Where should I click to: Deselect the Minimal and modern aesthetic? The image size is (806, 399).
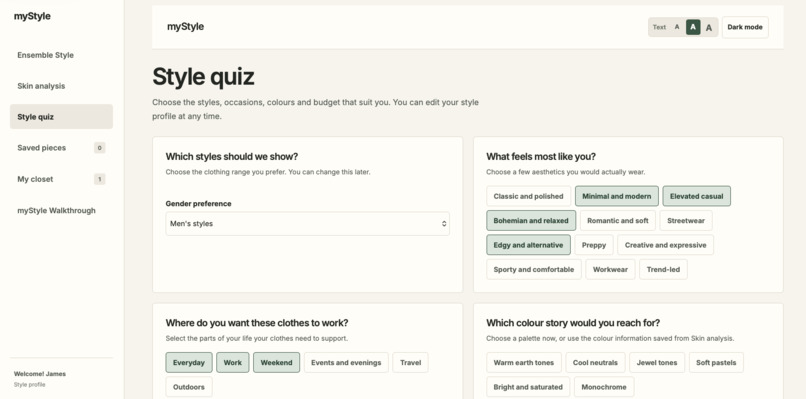(616, 196)
